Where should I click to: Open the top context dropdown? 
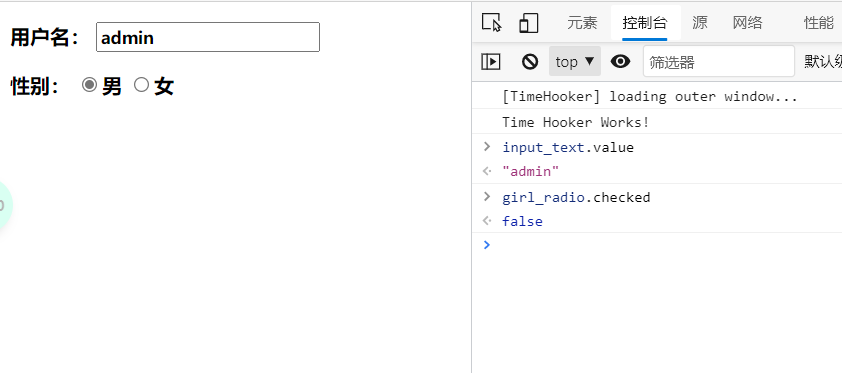(575, 62)
